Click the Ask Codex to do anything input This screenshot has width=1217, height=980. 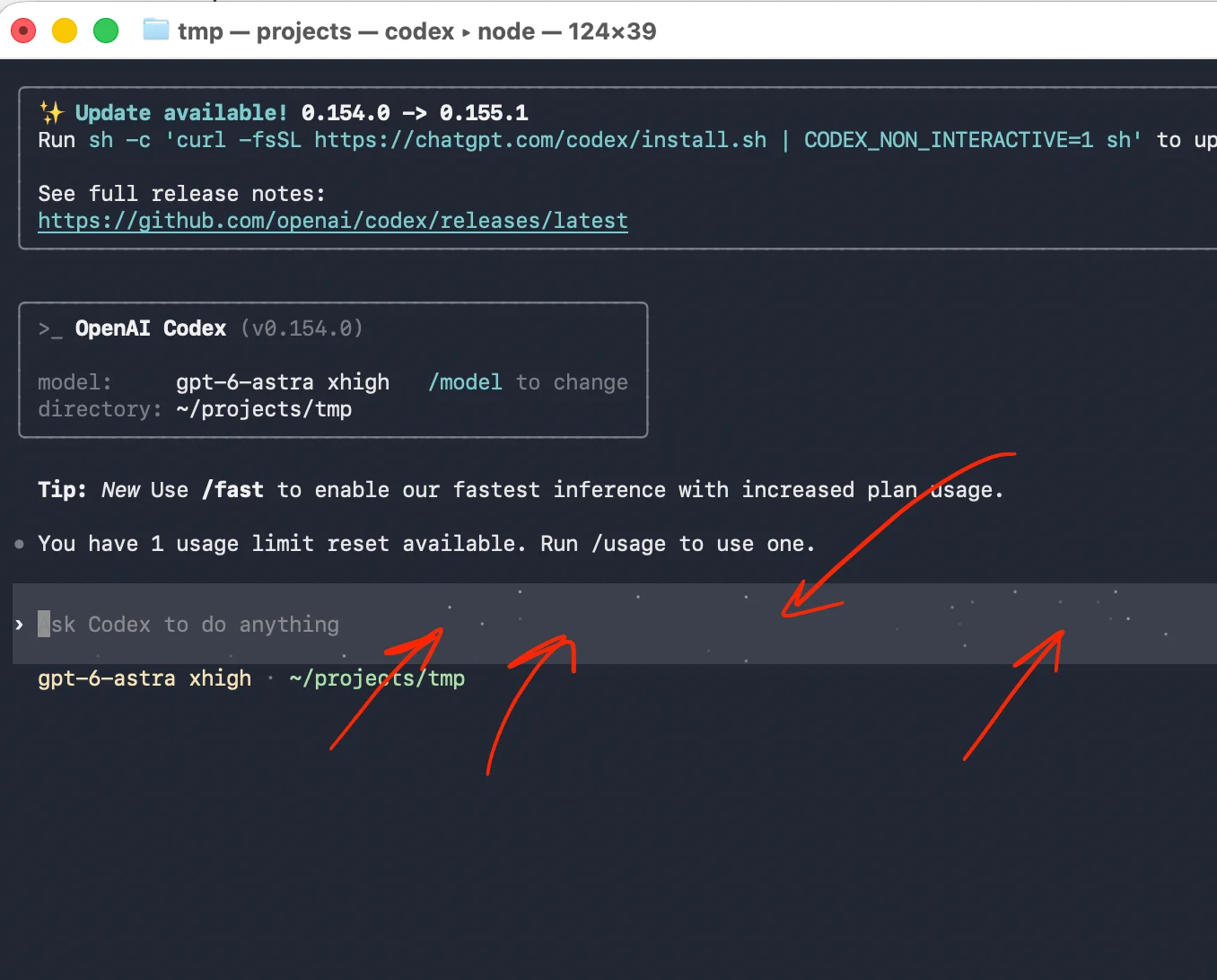click(x=615, y=624)
